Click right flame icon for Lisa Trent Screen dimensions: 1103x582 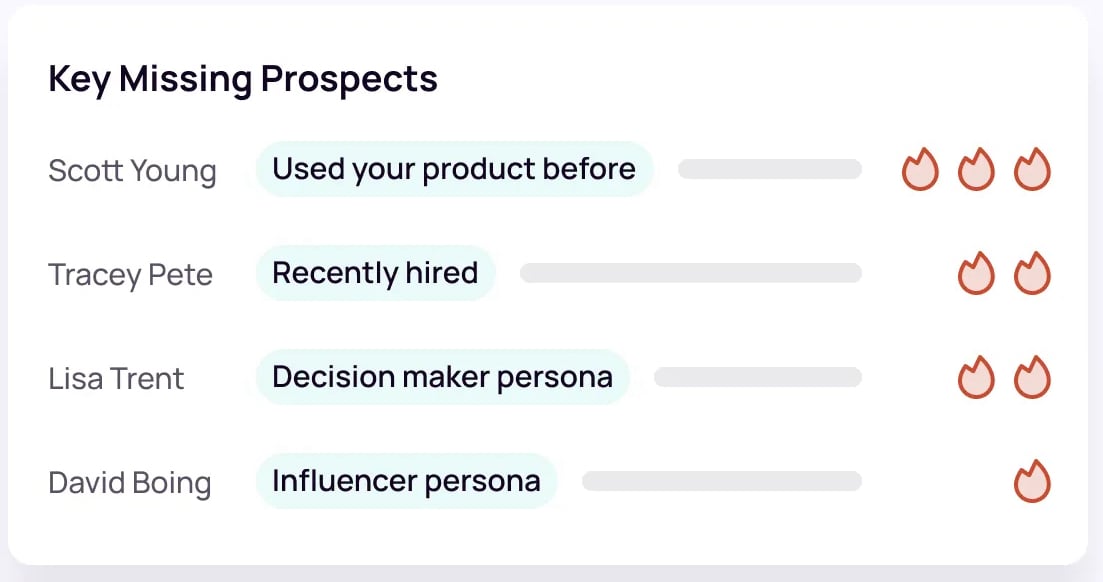(1032, 378)
